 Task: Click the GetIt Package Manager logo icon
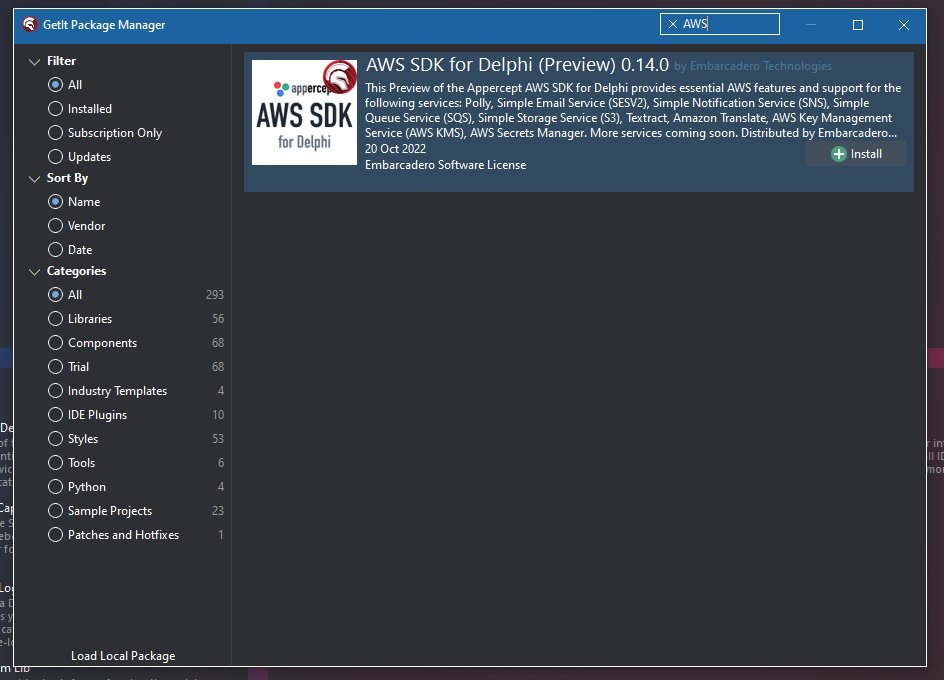coord(30,24)
